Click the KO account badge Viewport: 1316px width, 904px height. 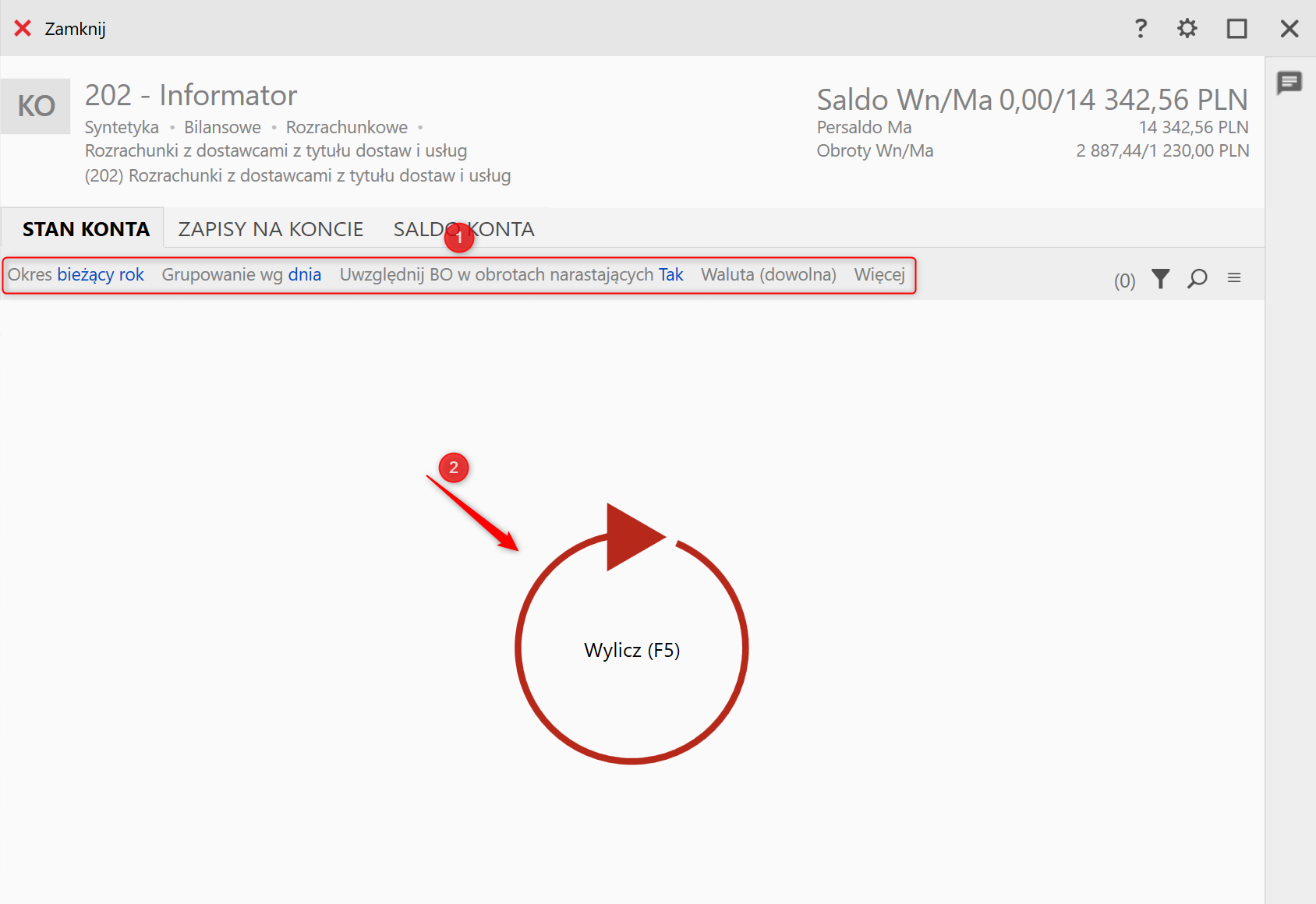point(36,106)
